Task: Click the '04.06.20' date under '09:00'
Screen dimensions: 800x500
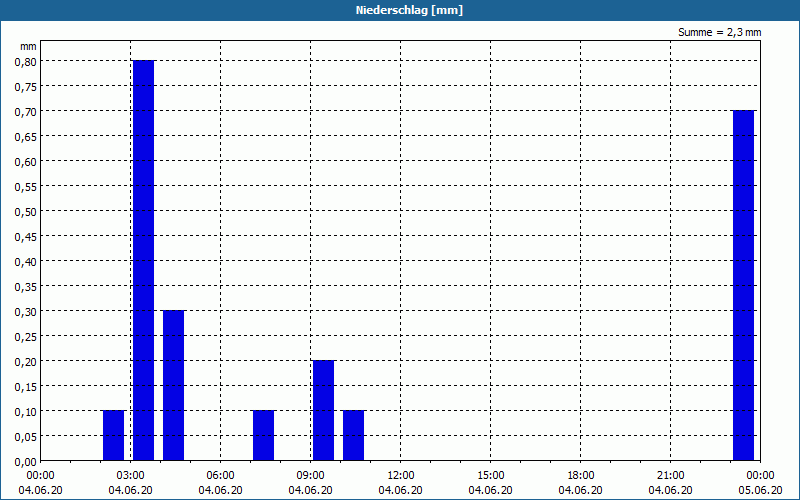Action: pyautogui.click(x=310, y=490)
